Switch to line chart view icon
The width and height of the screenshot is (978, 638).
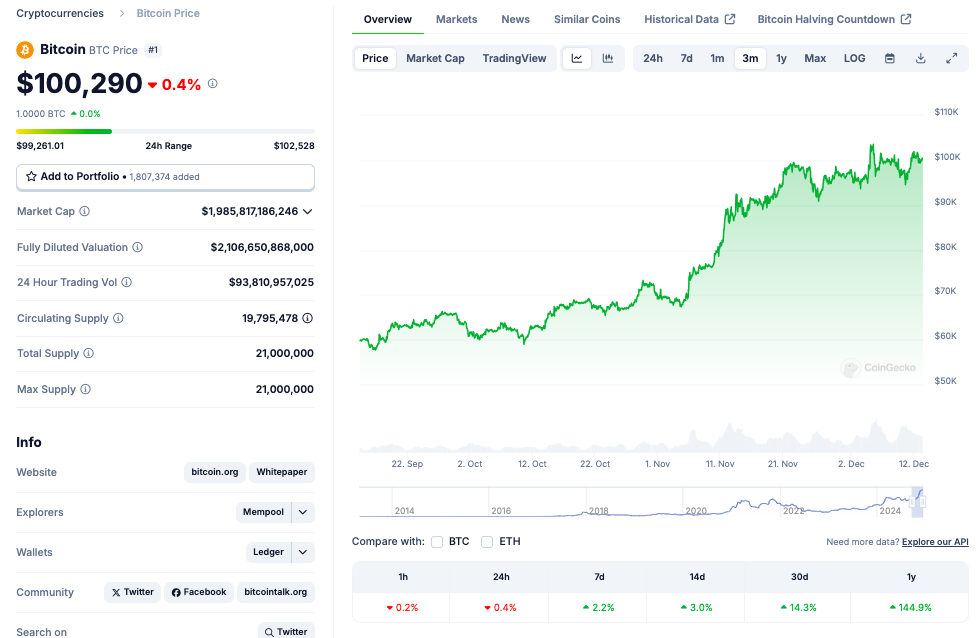point(577,59)
